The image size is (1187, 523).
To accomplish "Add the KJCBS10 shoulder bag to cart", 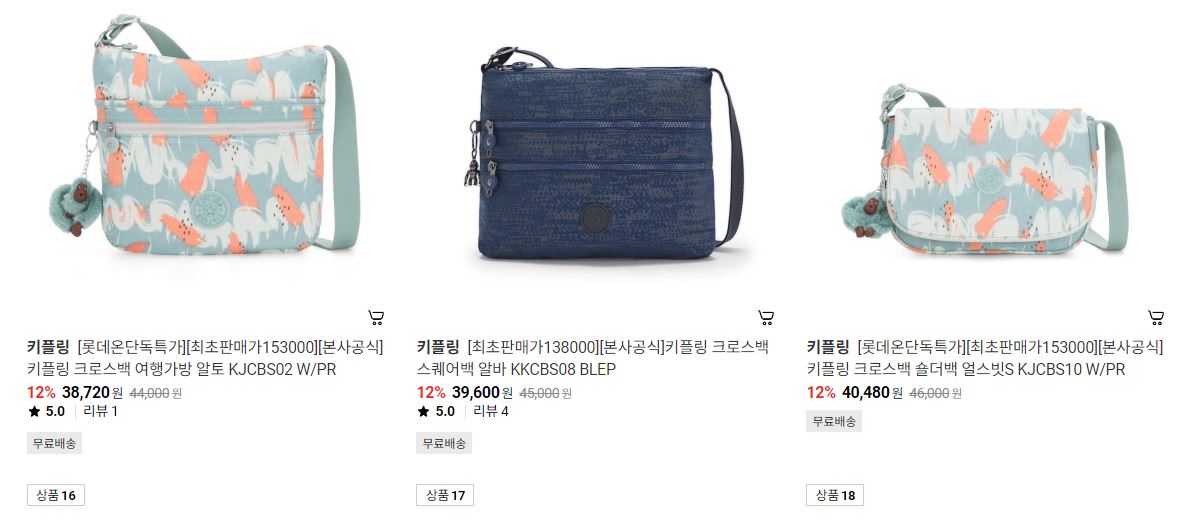I will pos(1156,317).
